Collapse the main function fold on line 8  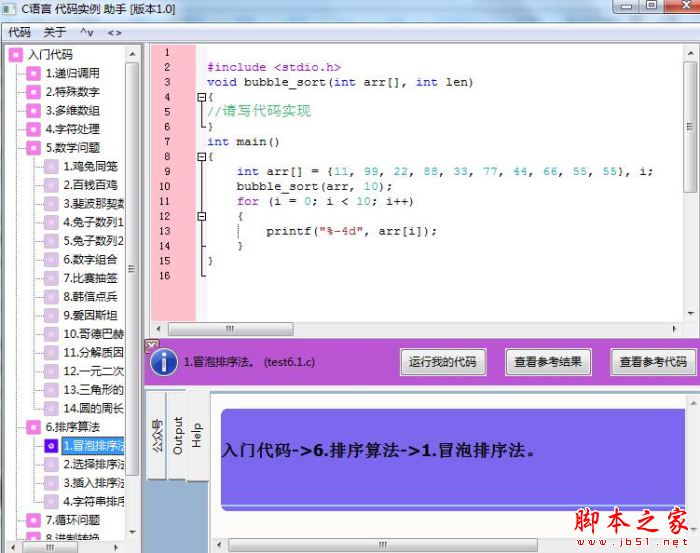(202, 157)
